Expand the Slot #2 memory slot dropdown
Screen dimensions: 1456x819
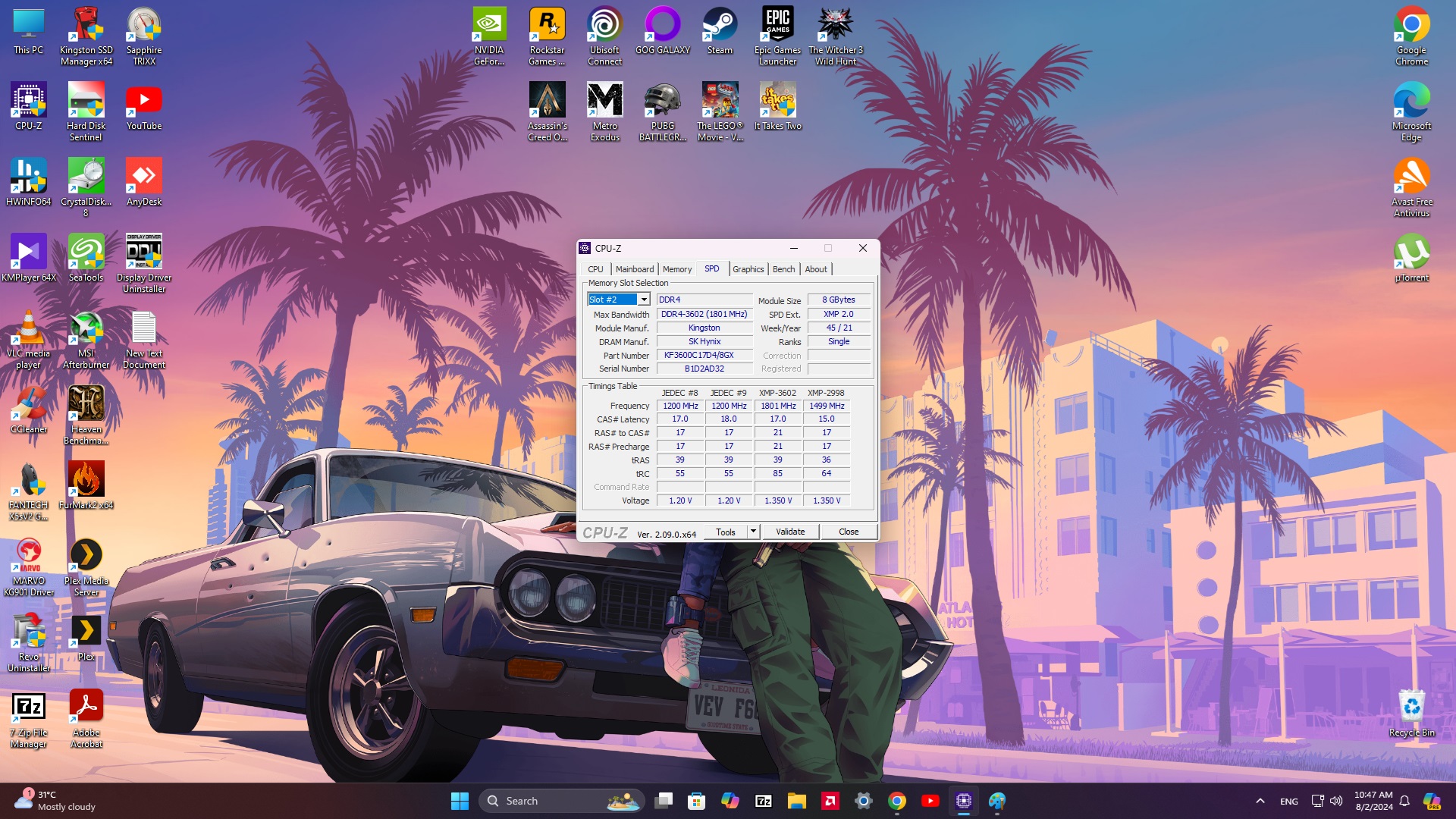tap(644, 300)
